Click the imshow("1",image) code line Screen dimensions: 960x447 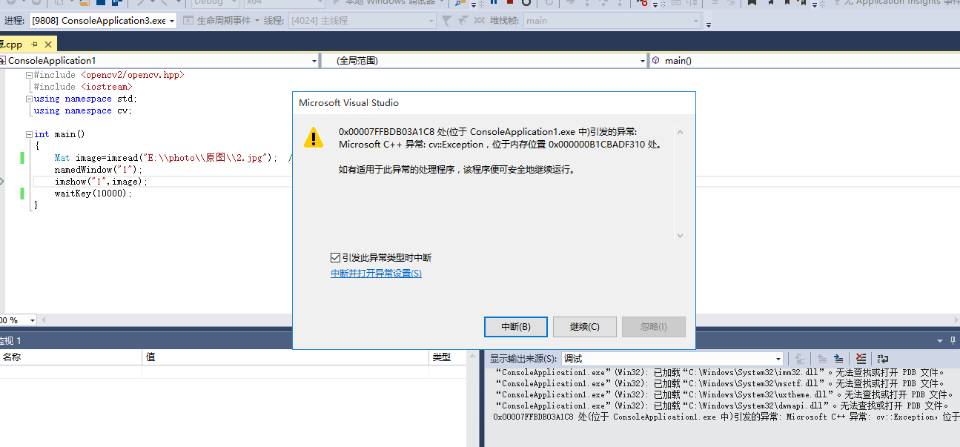tap(101, 182)
